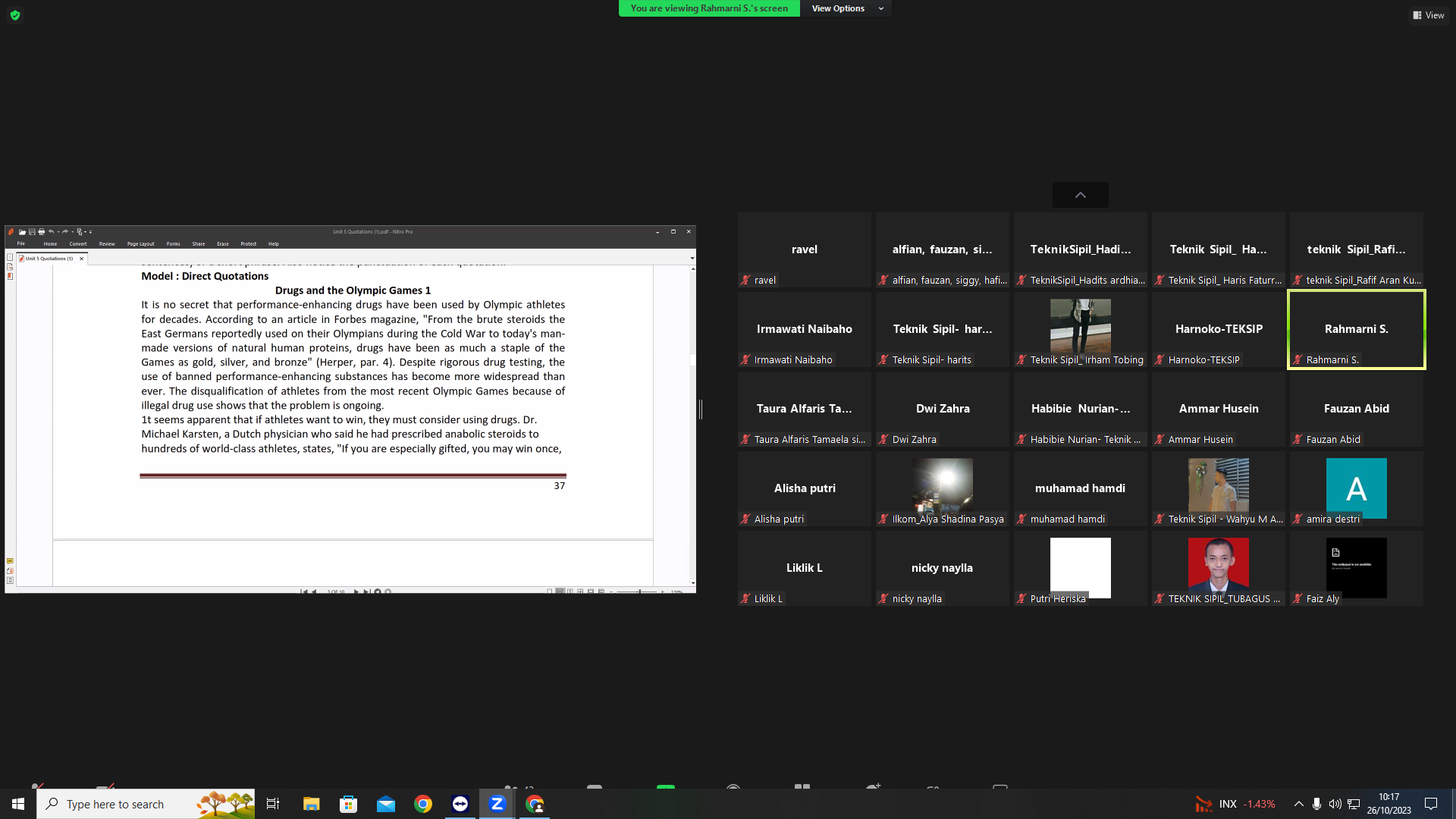
Task: Open the Windows Start menu
Action: point(18,804)
